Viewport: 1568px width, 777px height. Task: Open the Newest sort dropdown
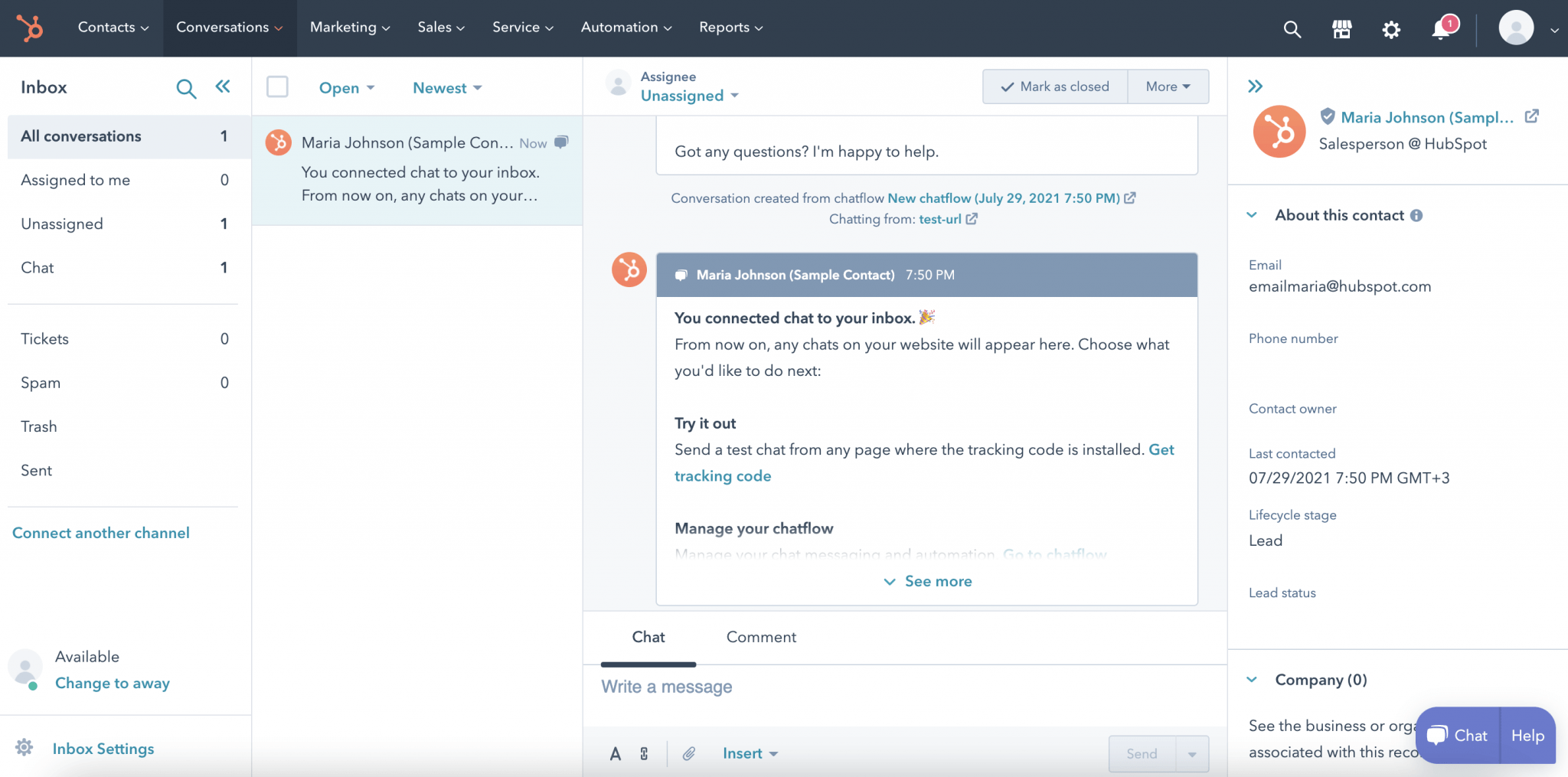click(x=446, y=87)
